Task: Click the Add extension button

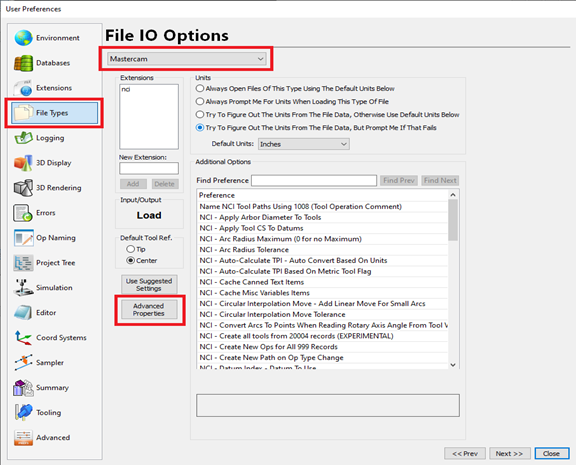Action: click(133, 184)
